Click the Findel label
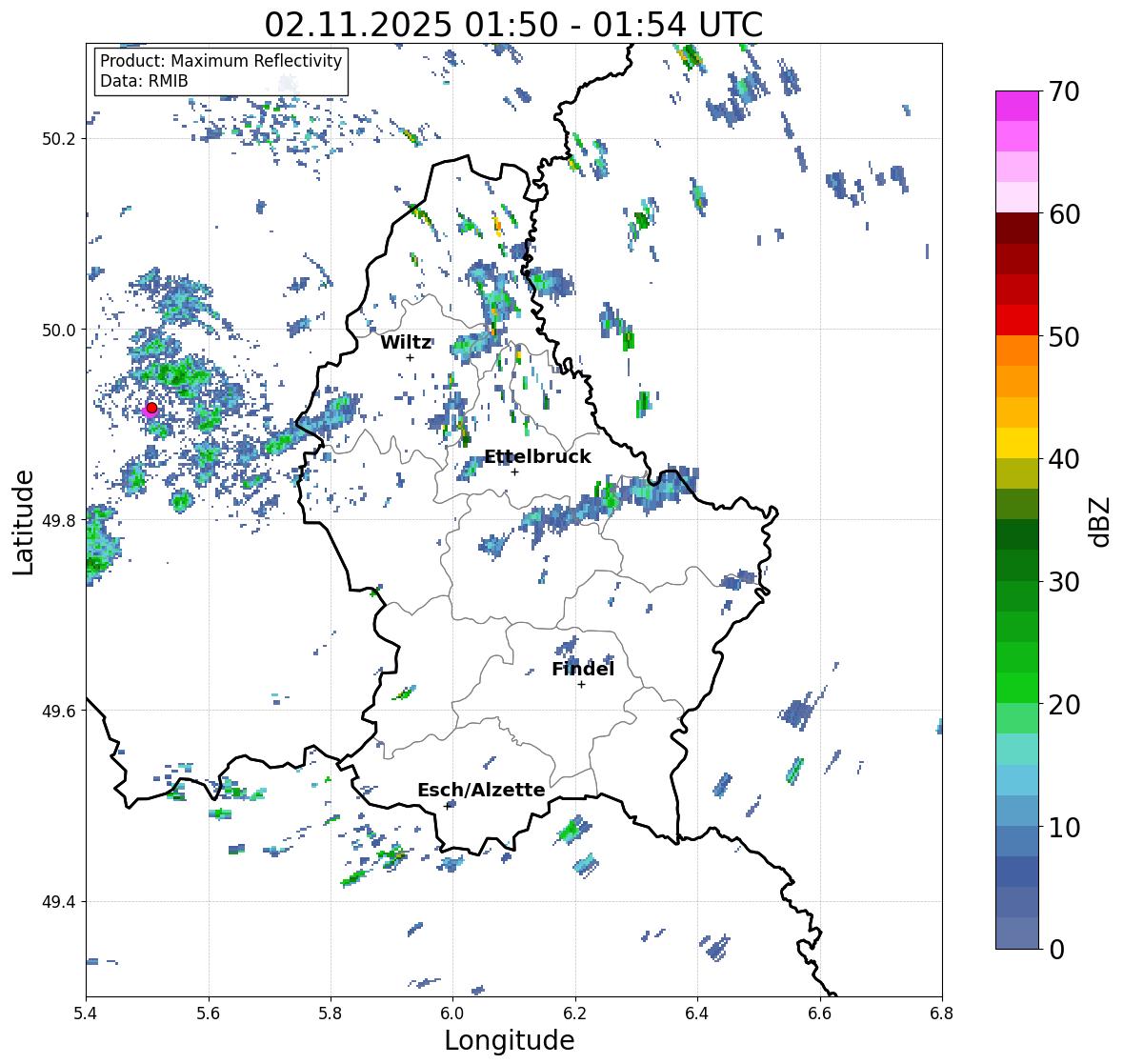The height and width of the screenshot is (1064, 1123). click(583, 670)
